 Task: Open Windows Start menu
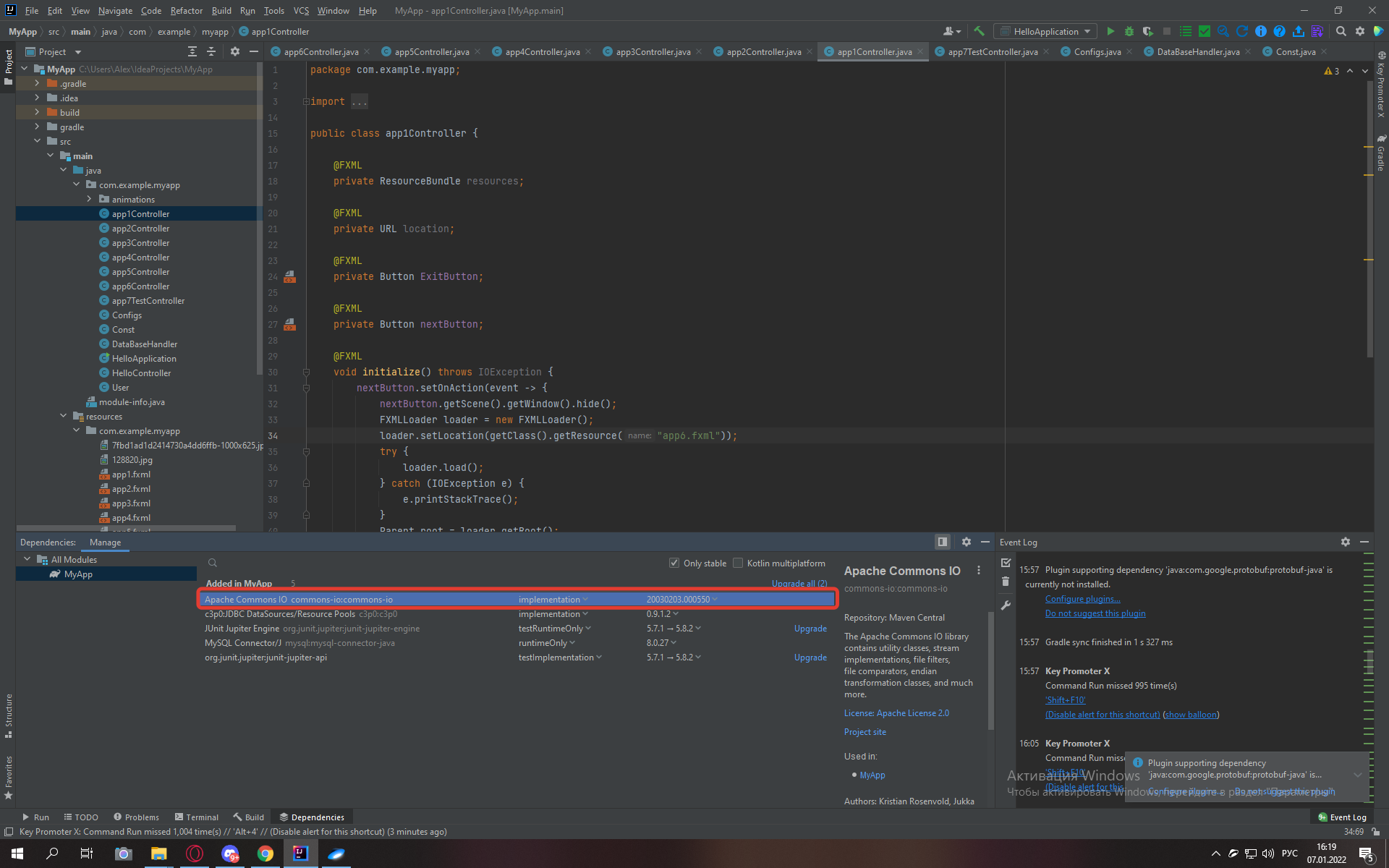17,854
